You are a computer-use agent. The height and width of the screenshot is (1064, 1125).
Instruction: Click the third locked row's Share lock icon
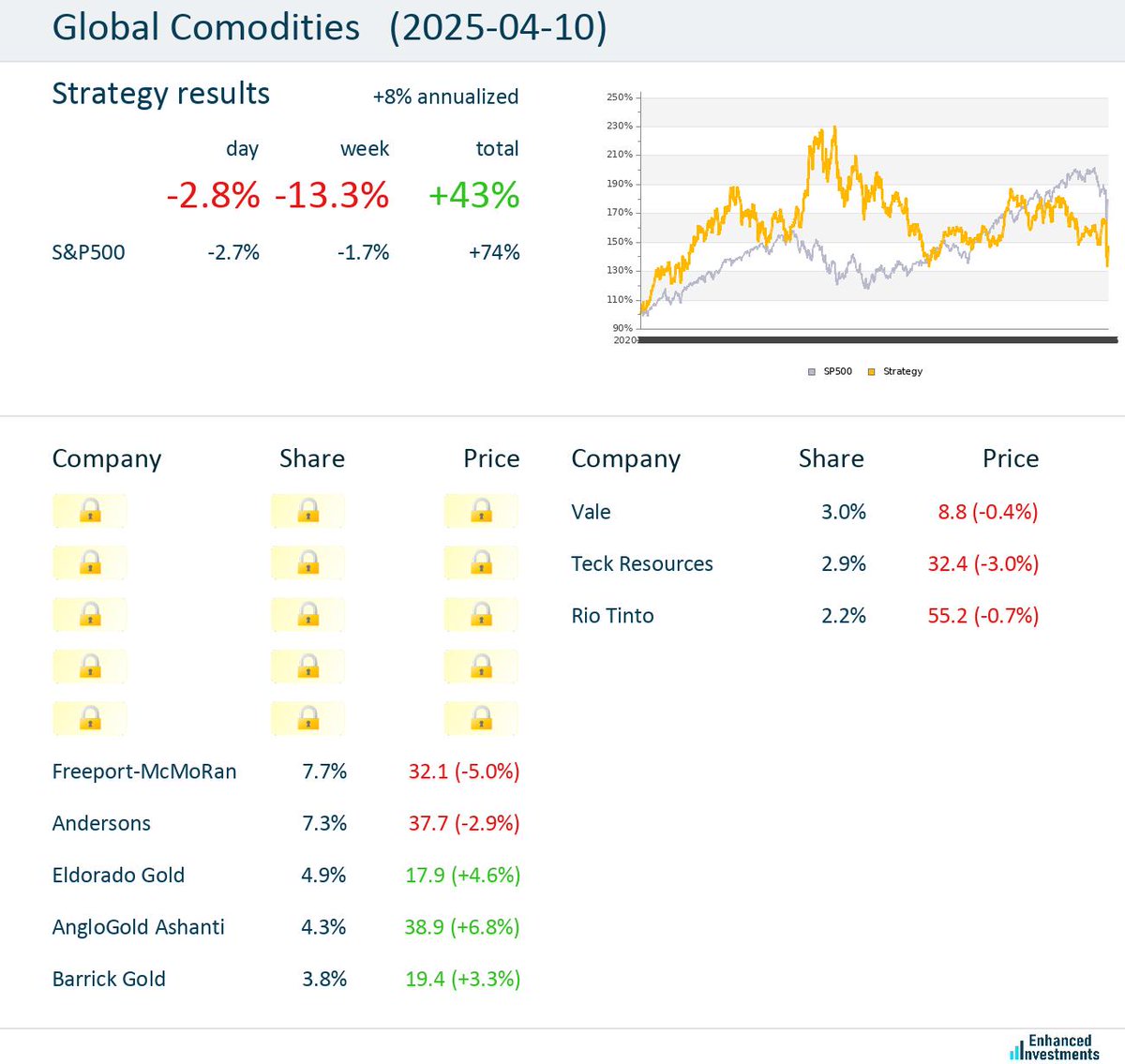308,615
